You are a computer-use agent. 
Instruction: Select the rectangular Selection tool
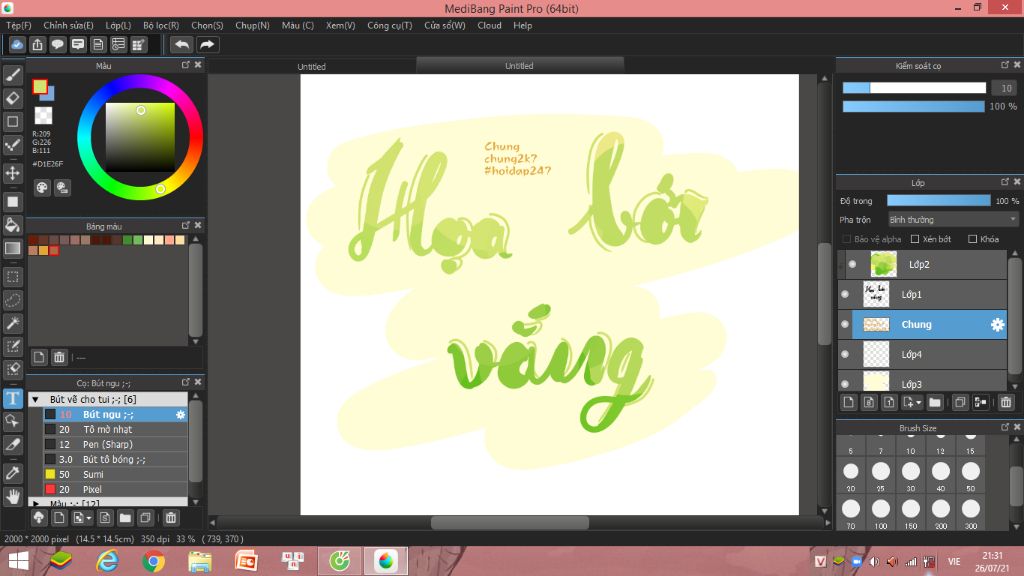(12, 277)
